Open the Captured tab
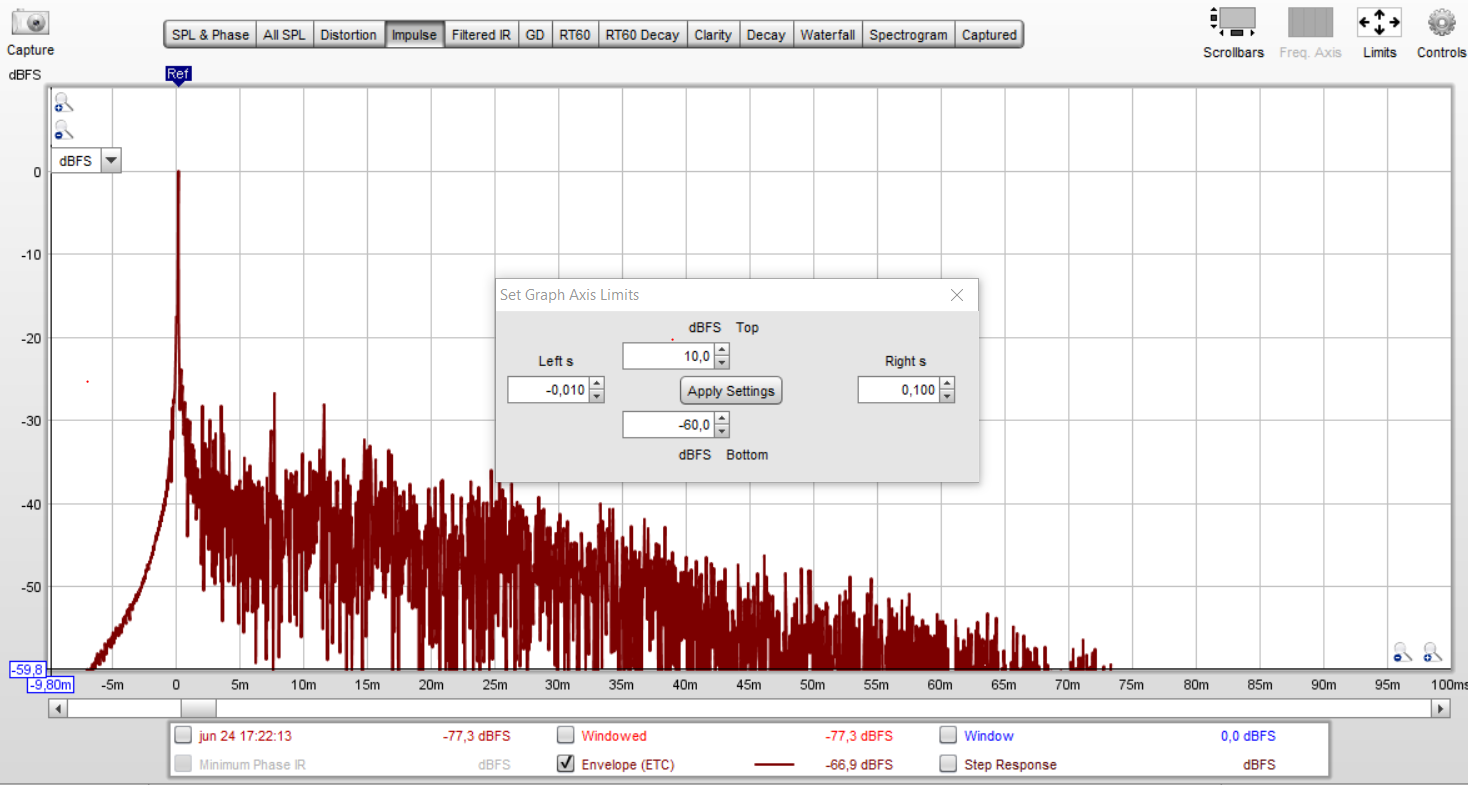The image size is (1468, 785). click(x=989, y=35)
